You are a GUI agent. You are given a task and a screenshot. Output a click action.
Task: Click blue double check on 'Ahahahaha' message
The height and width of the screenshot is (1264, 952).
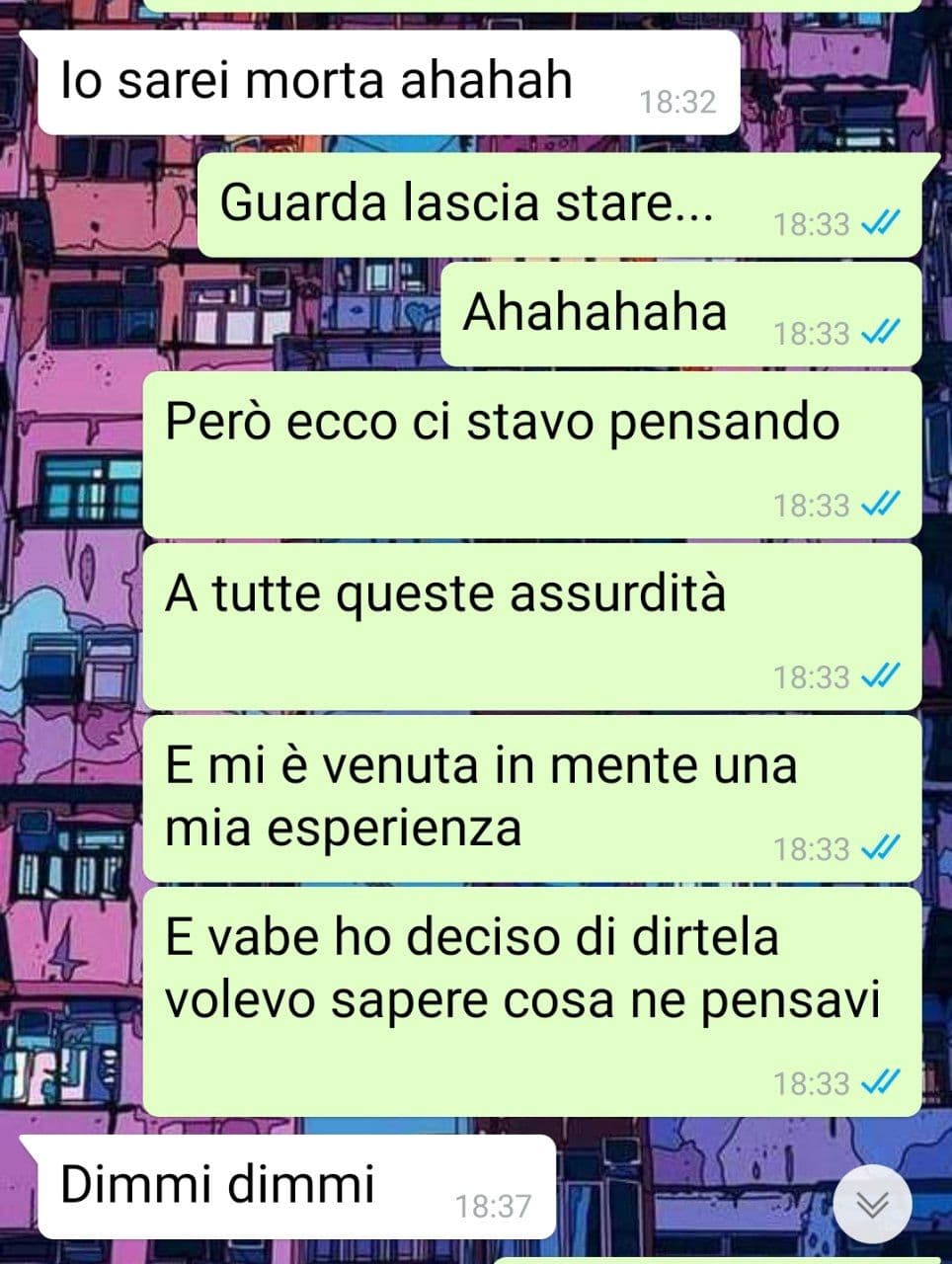(x=880, y=334)
